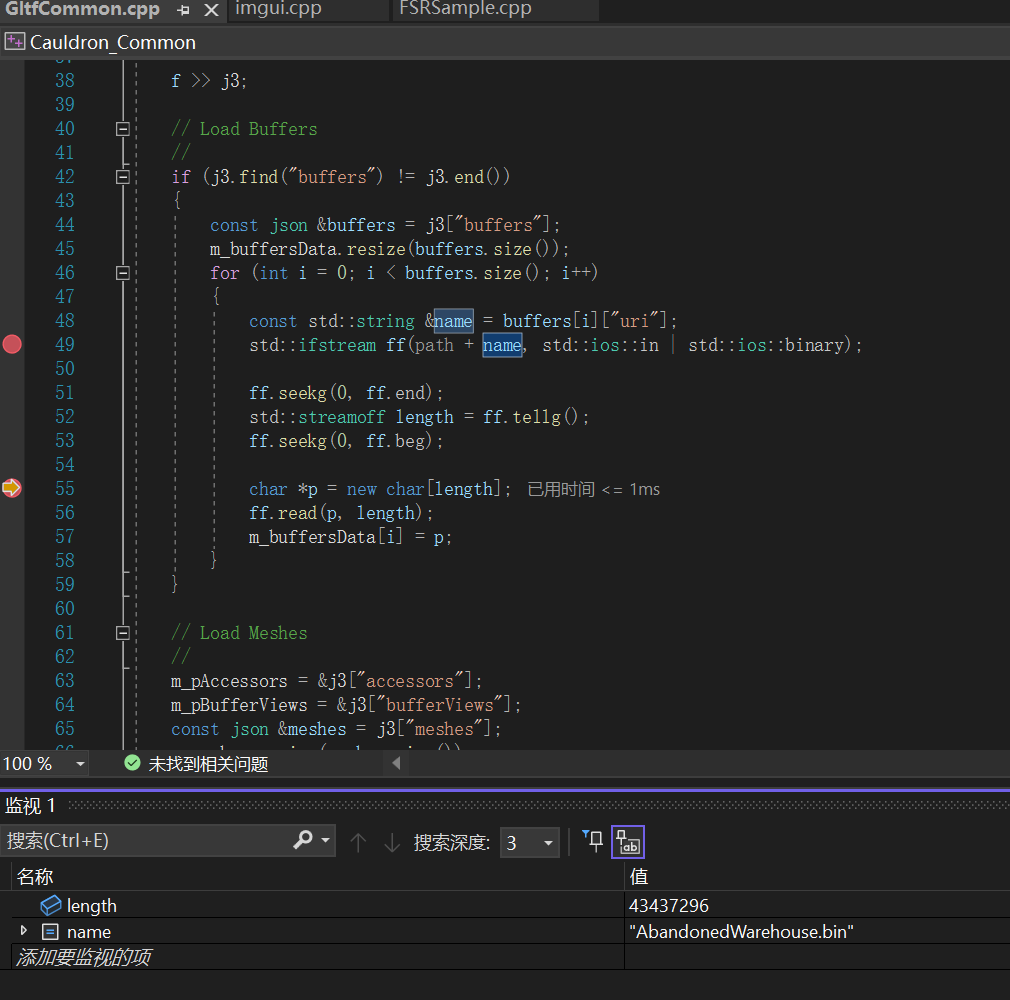Switch to the imgui.cpp tab
Image resolution: width=1010 pixels, height=1000 pixels.
pyautogui.click(x=282, y=10)
